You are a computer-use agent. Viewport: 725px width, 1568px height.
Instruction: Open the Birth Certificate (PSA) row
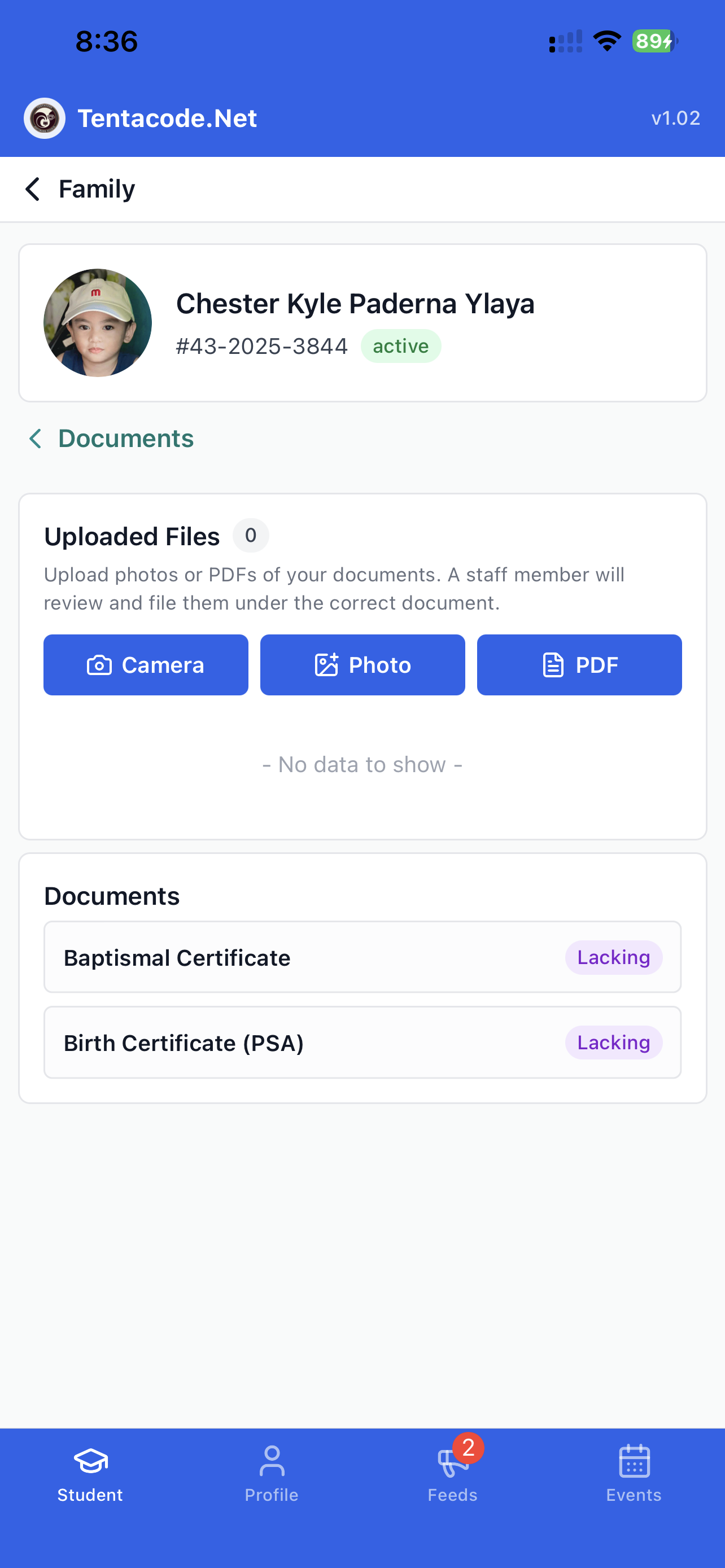tap(362, 1042)
